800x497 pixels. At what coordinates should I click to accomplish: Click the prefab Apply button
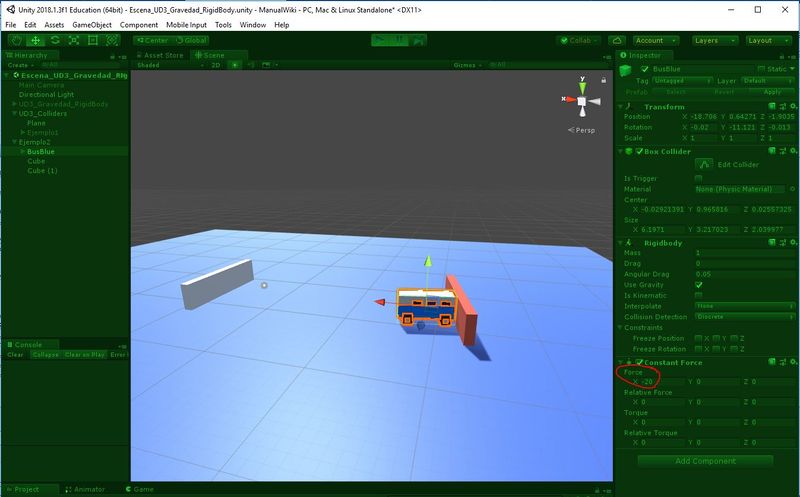pos(772,92)
